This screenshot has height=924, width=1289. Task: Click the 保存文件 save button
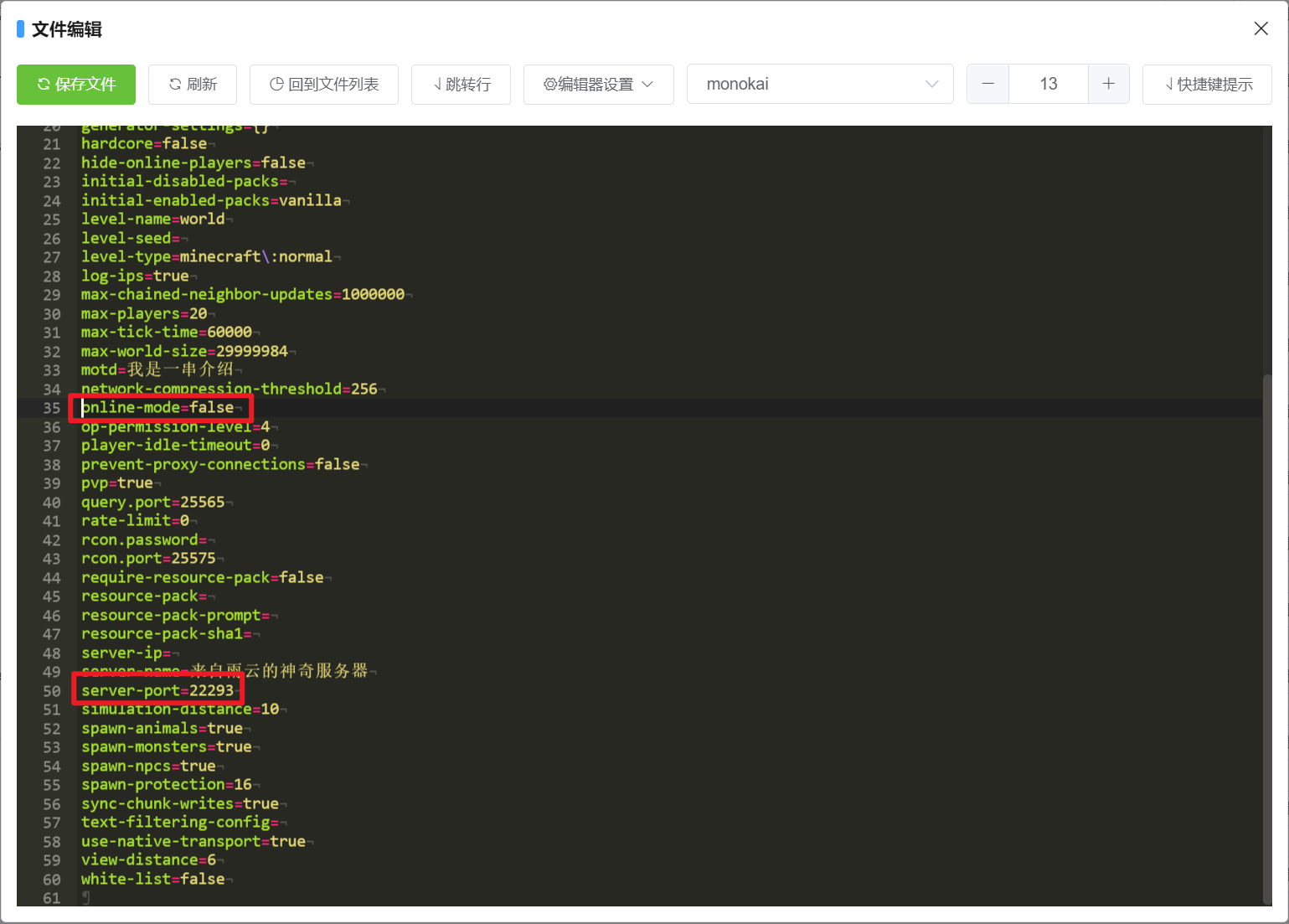point(76,85)
